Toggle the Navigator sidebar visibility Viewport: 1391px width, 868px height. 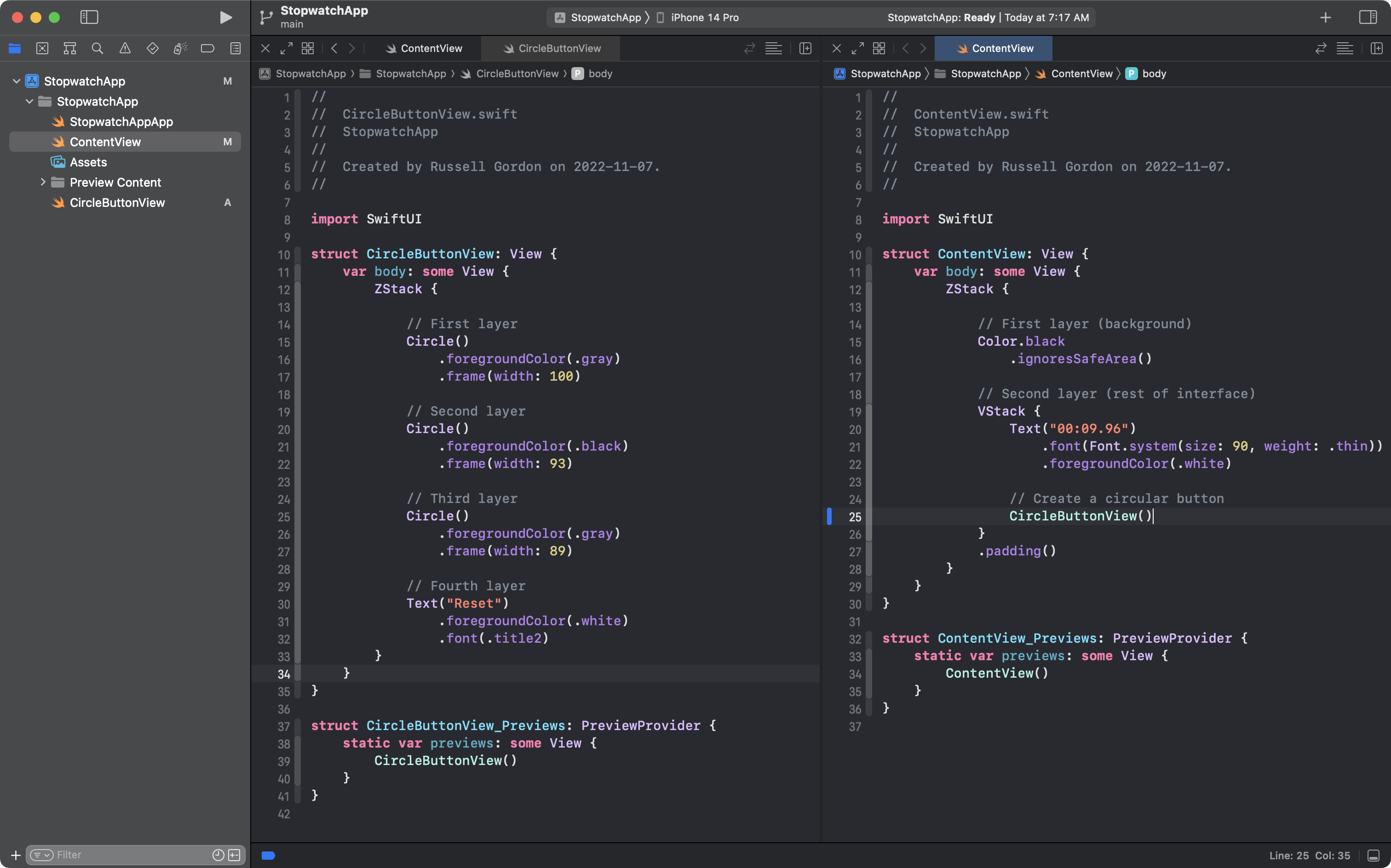89,17
